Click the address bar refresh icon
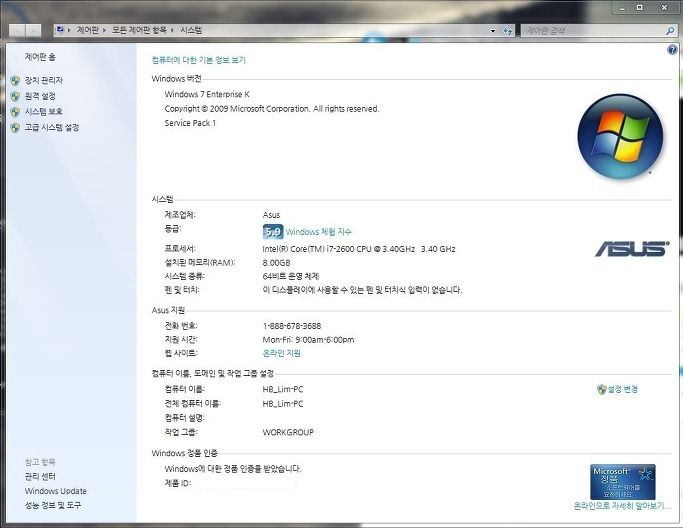The image size is (683, 528). [x=507, y=30]
